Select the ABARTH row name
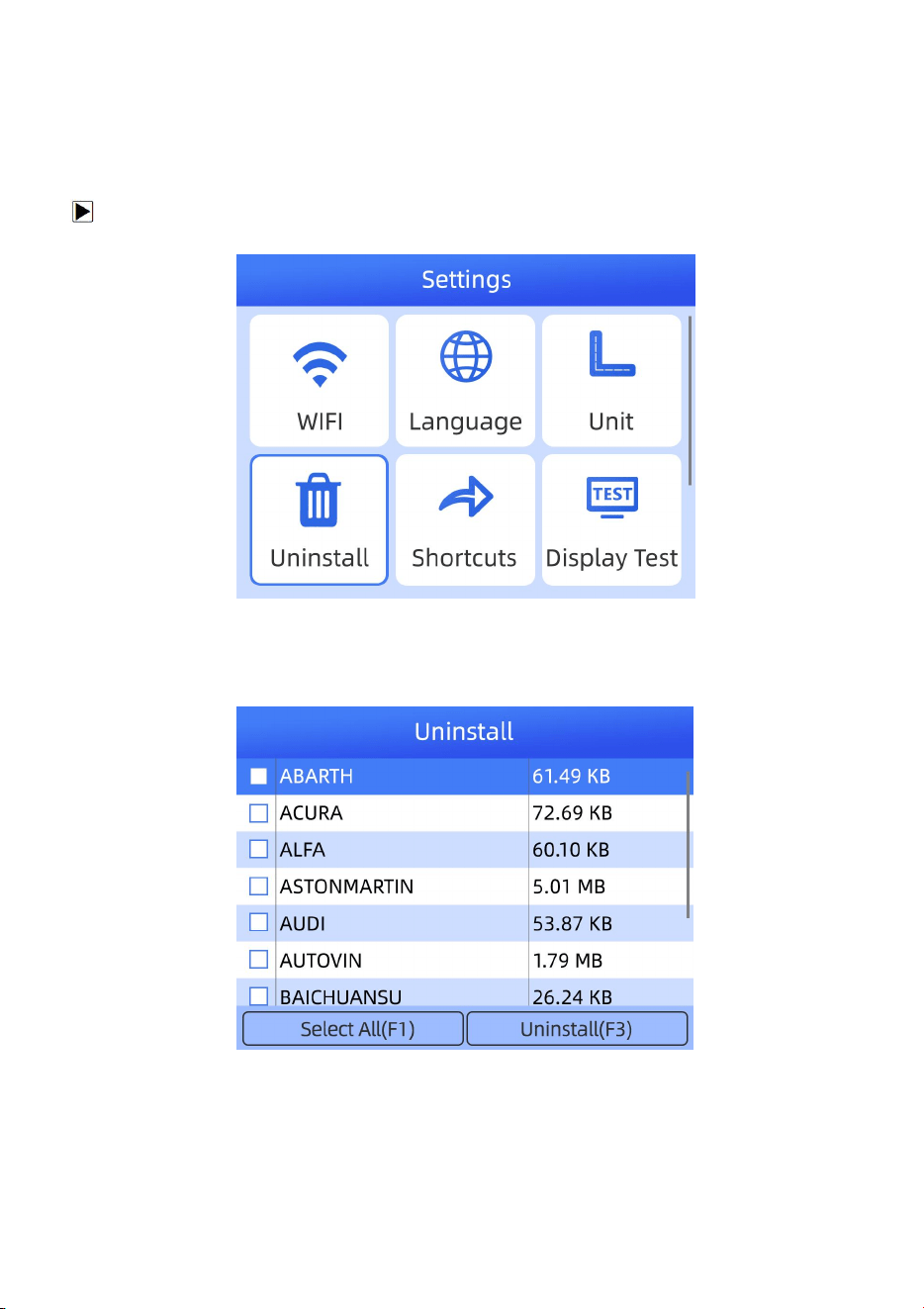924x1309 pixels. pos(317,777)
